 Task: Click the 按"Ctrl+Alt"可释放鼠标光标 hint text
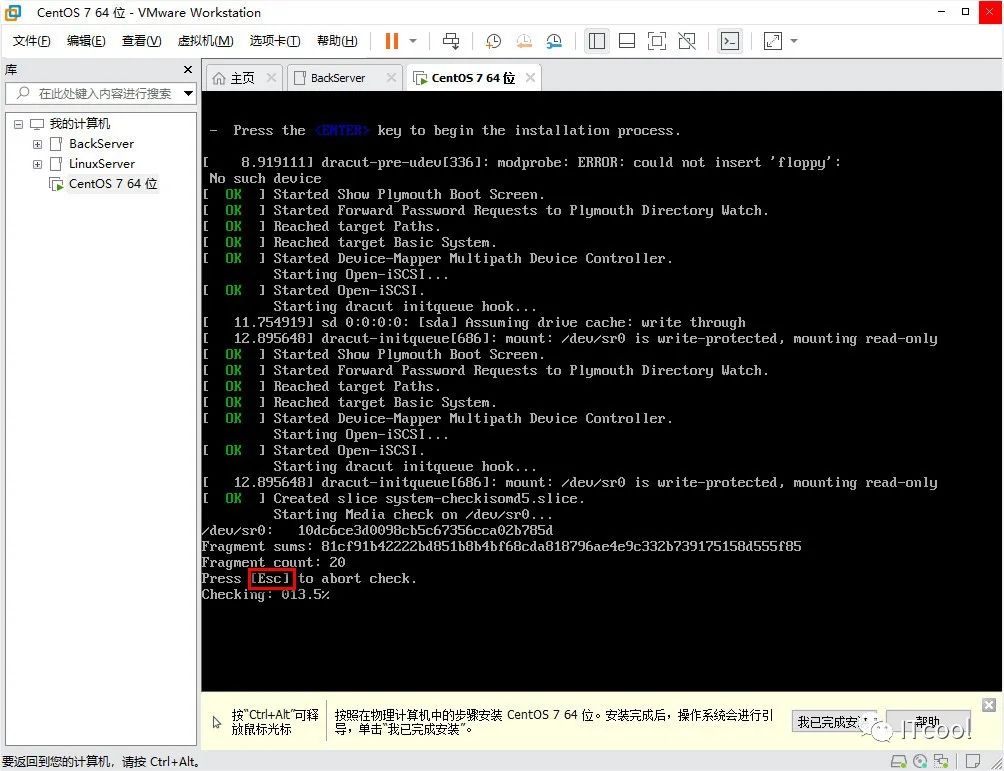275,722
